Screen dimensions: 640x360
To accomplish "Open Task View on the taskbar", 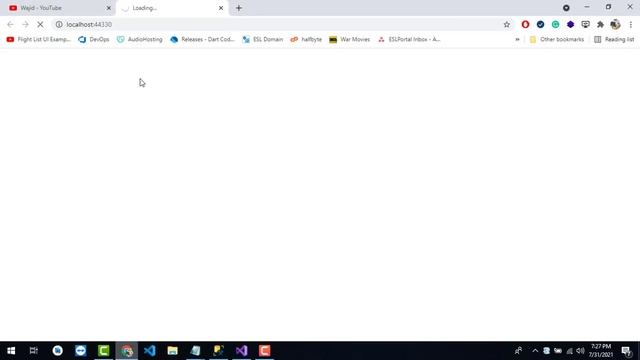I will (34, 351).
